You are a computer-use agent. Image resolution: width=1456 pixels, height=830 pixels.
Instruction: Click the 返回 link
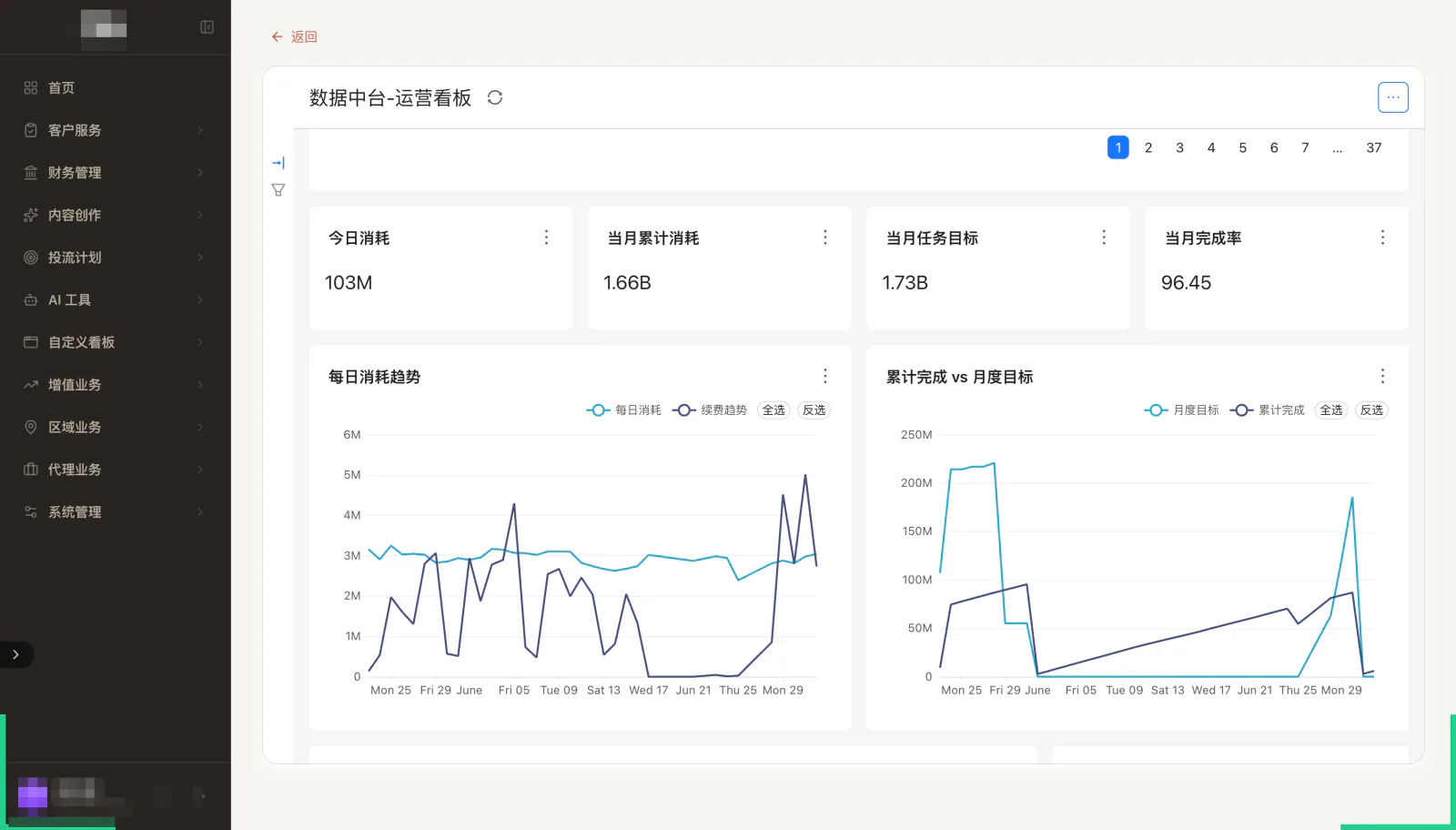[x=304, y=36]
